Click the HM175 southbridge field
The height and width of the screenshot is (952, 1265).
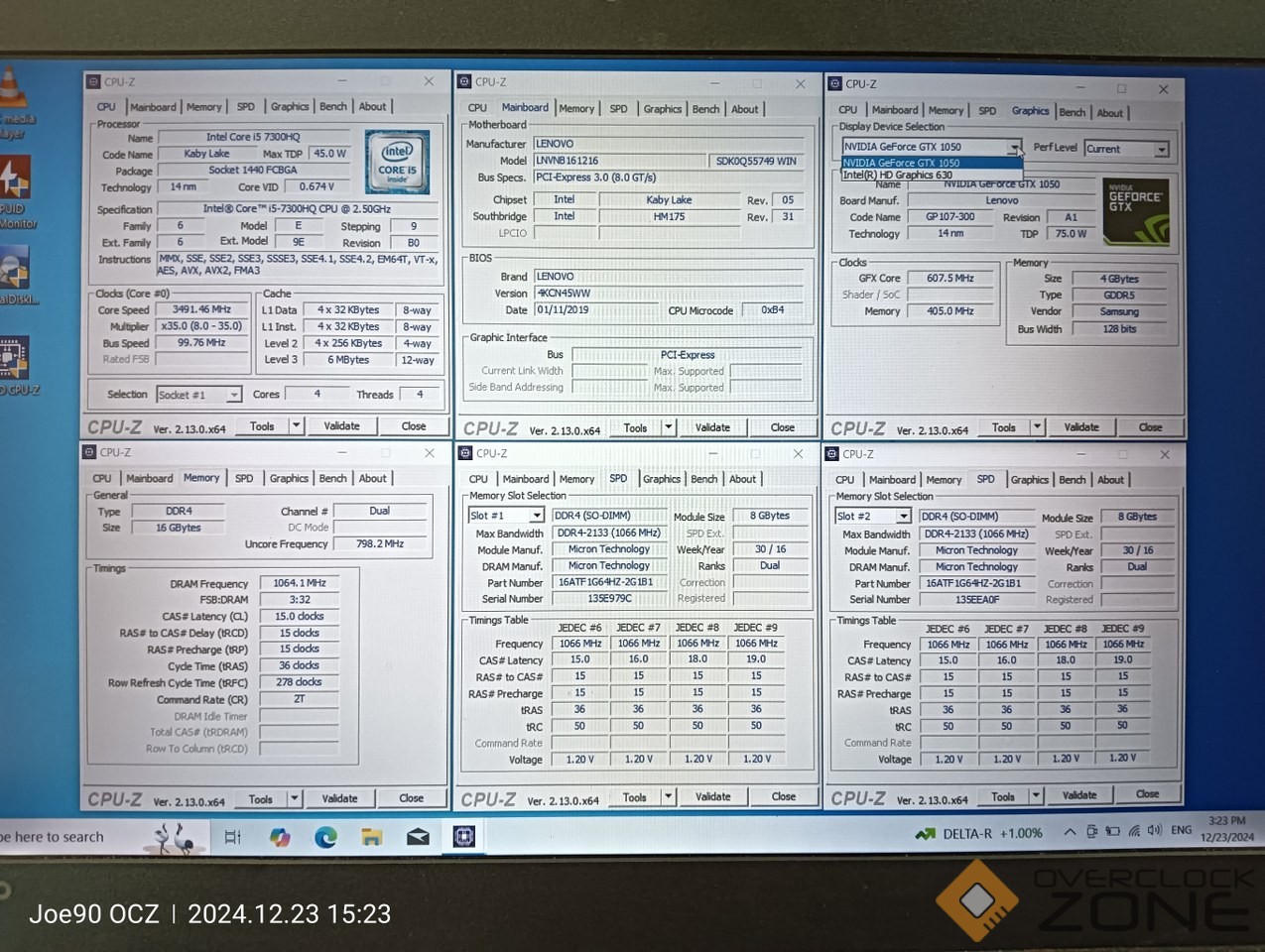point(669,216)
